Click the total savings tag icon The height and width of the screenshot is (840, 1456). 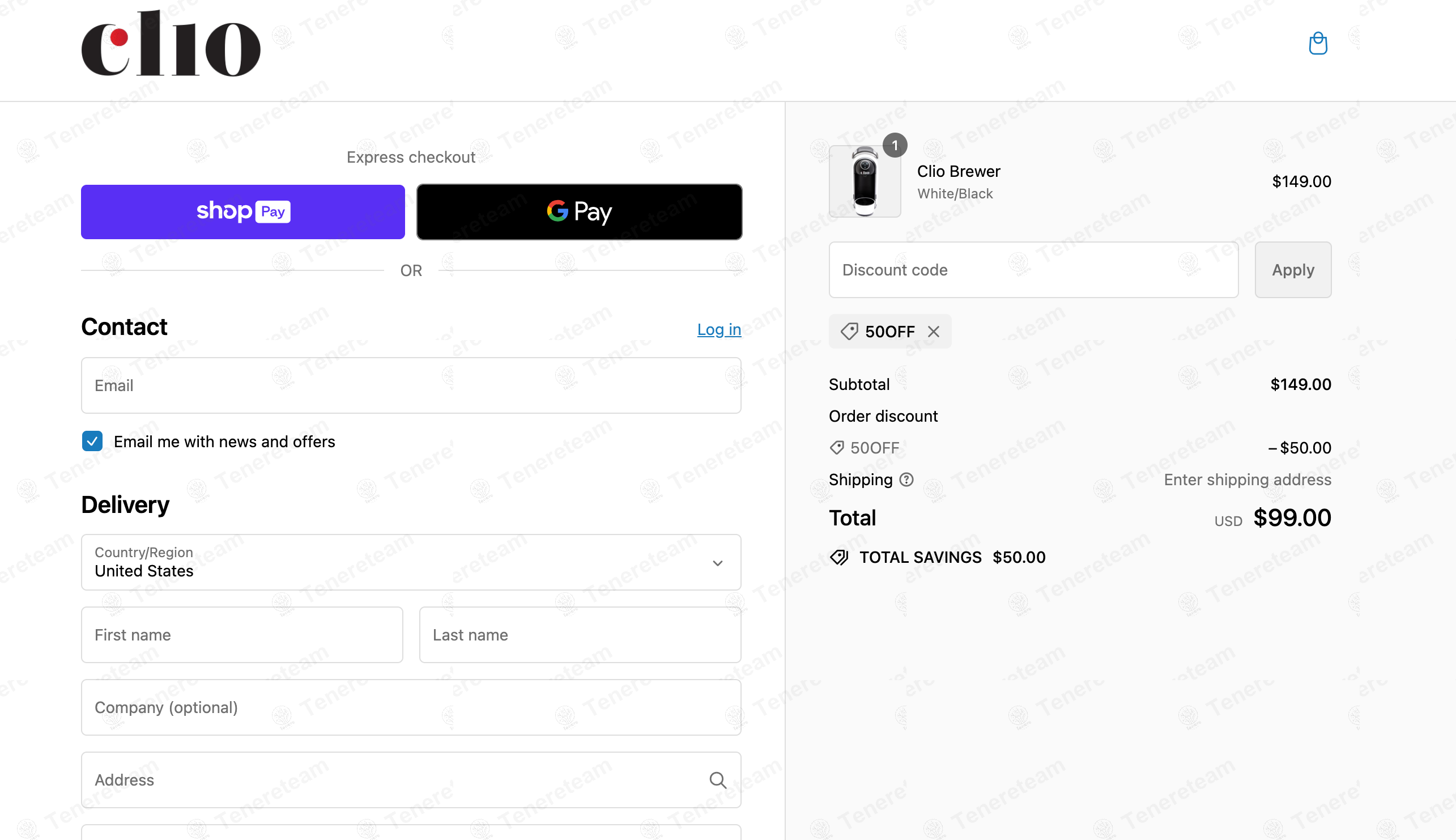tap(839, 557)
